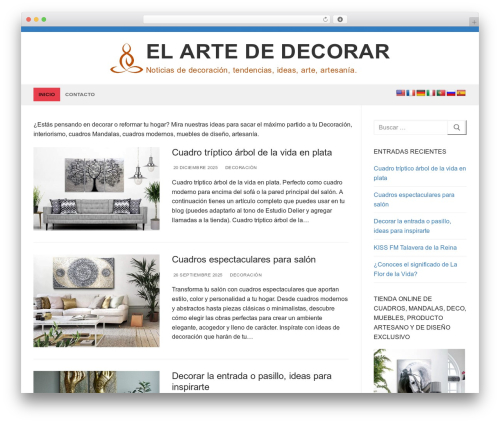Open sidebar link Flor de la Vida
Screen dimensions: 500x423
pos(415,269)
